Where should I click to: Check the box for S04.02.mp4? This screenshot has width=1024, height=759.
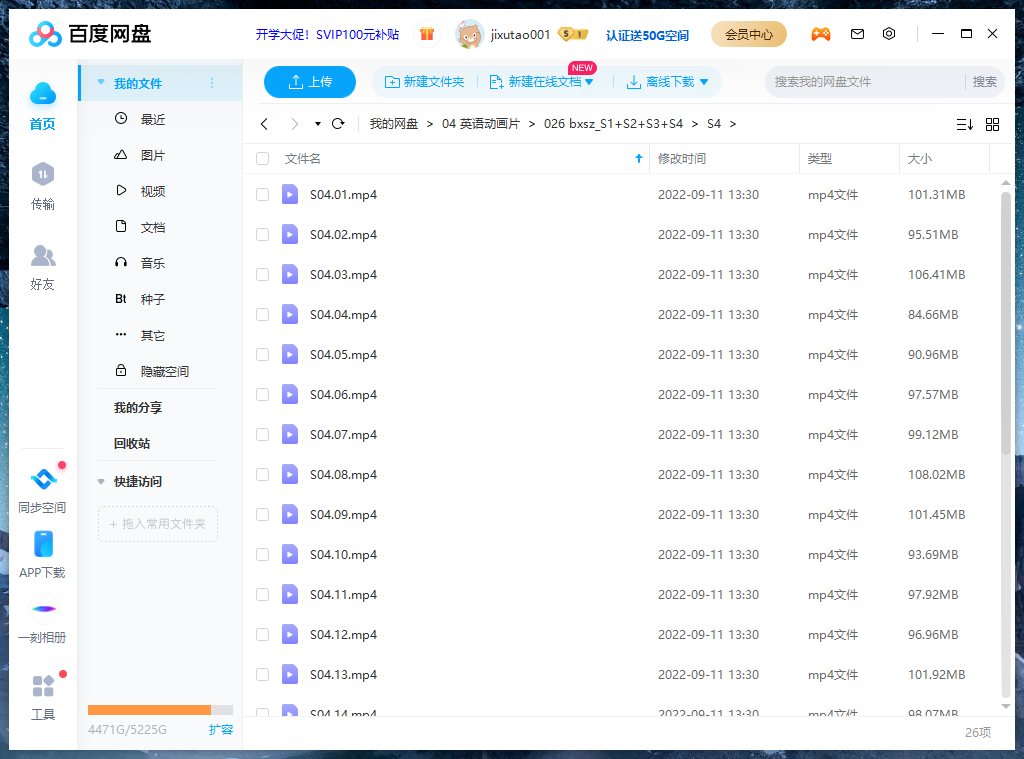263,234
